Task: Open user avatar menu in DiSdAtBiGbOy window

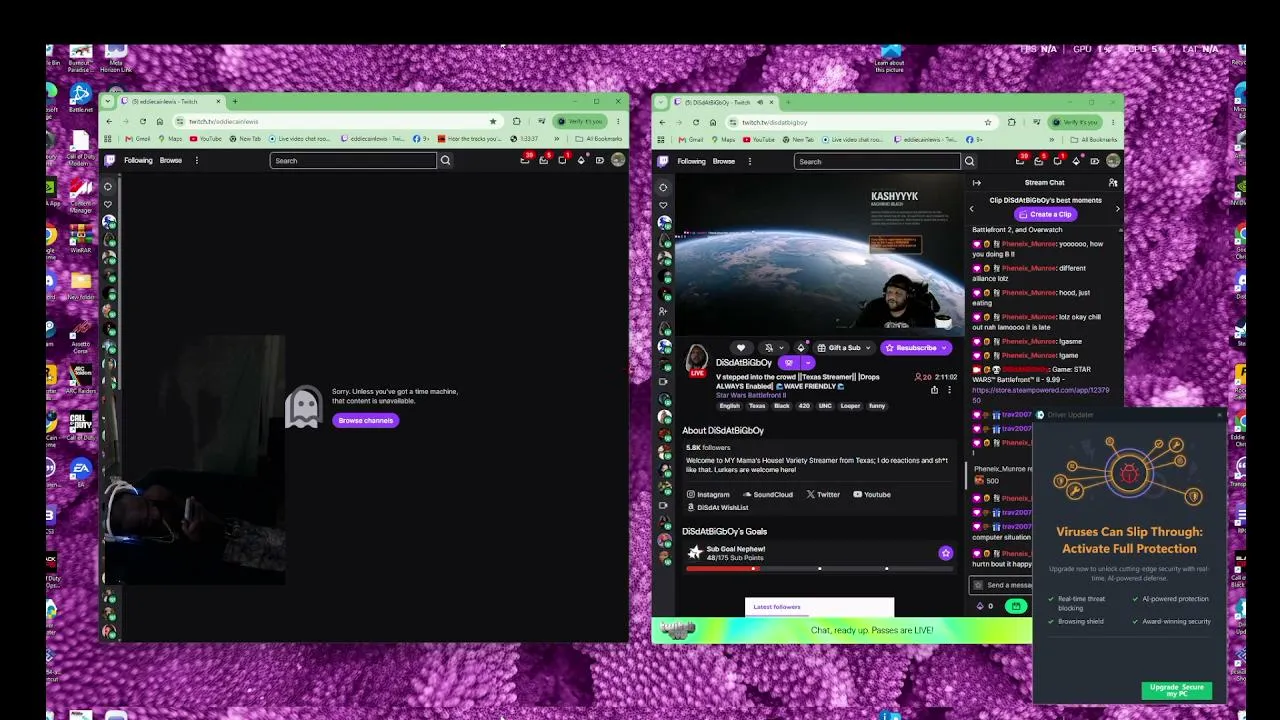Action: click(x=1113, y=161)
